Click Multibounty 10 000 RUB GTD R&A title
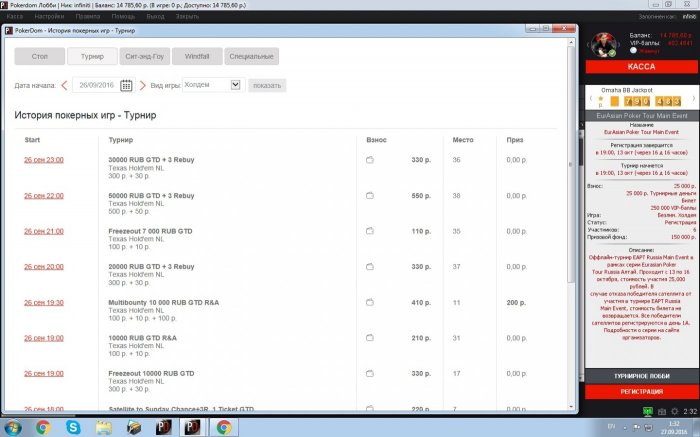This screenshot has width=700, height=437. pyautogui.click(x=163, y=302)
